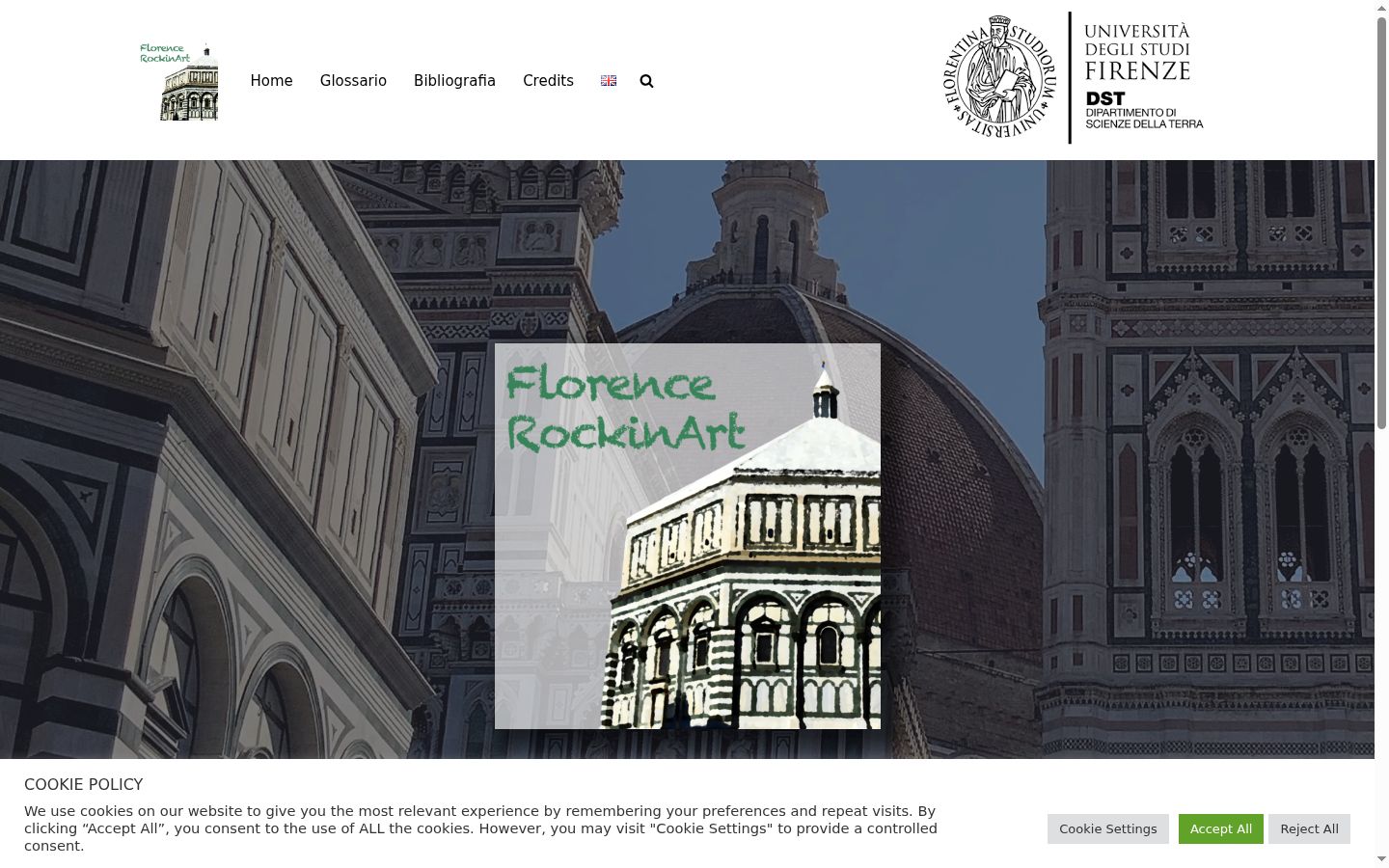Viewport: 1389px width, 868px height.
Task: Click the page vertical scrollbar thumb
Action: 1381,222
